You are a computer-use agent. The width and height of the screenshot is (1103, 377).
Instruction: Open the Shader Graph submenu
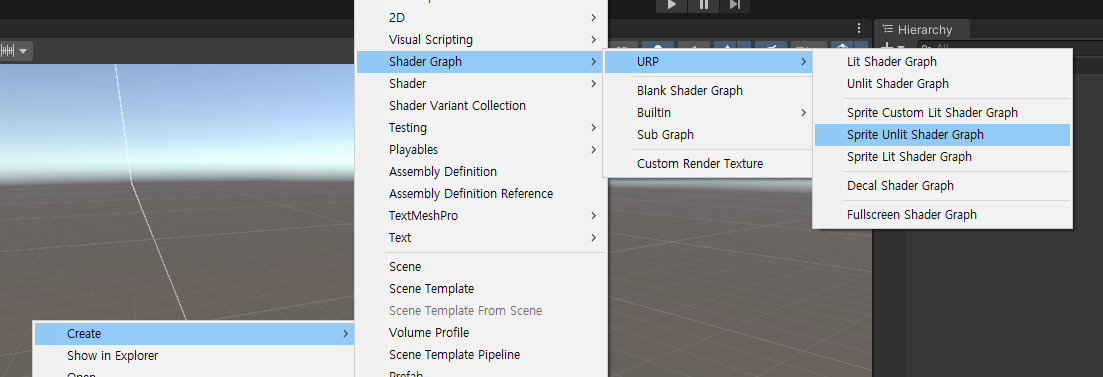click(481, 62)
